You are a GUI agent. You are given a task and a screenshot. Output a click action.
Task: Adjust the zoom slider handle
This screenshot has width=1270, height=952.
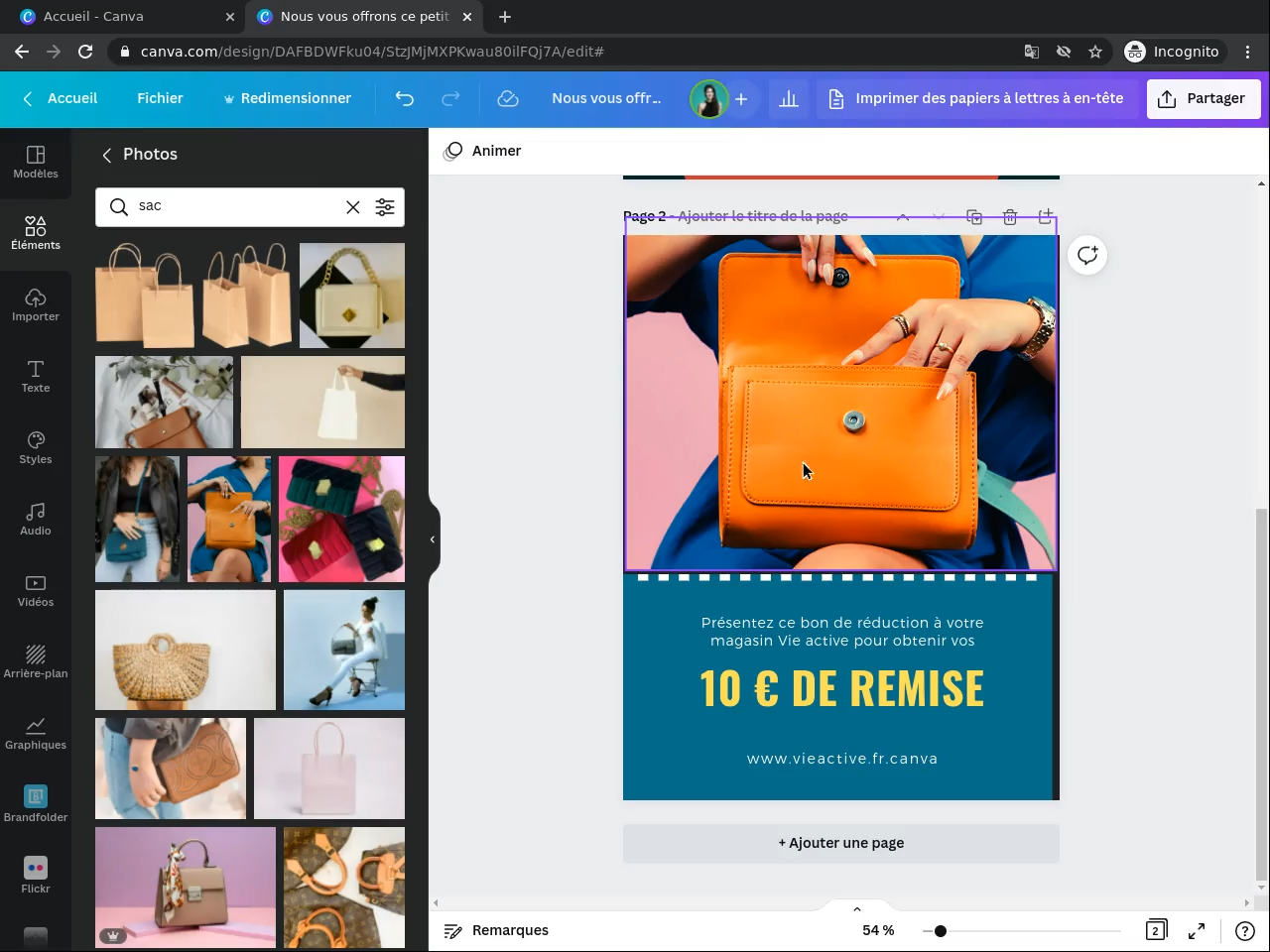(x=940, y=930)
